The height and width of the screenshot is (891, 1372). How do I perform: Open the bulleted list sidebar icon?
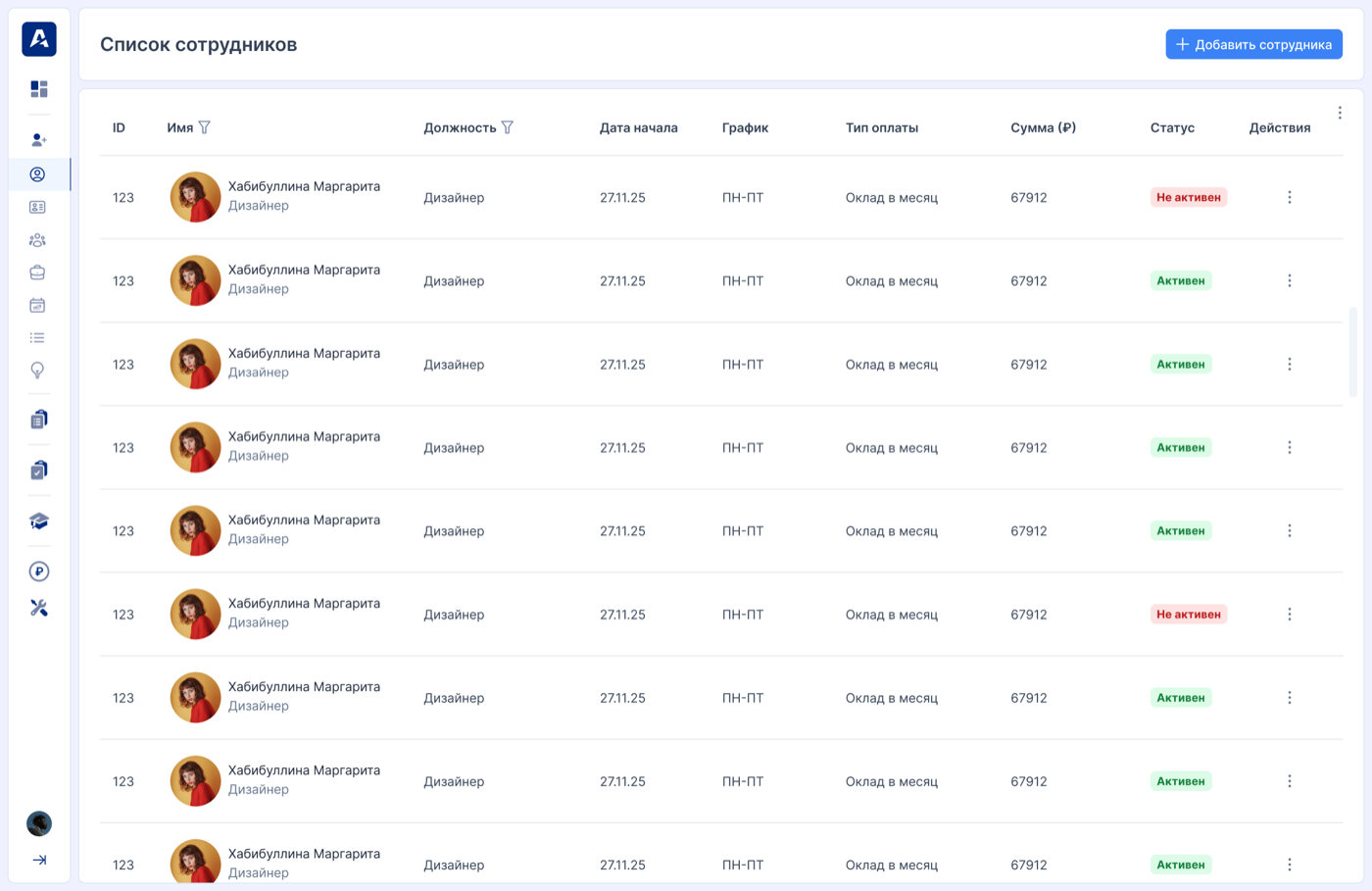click(x=37, y=338)
